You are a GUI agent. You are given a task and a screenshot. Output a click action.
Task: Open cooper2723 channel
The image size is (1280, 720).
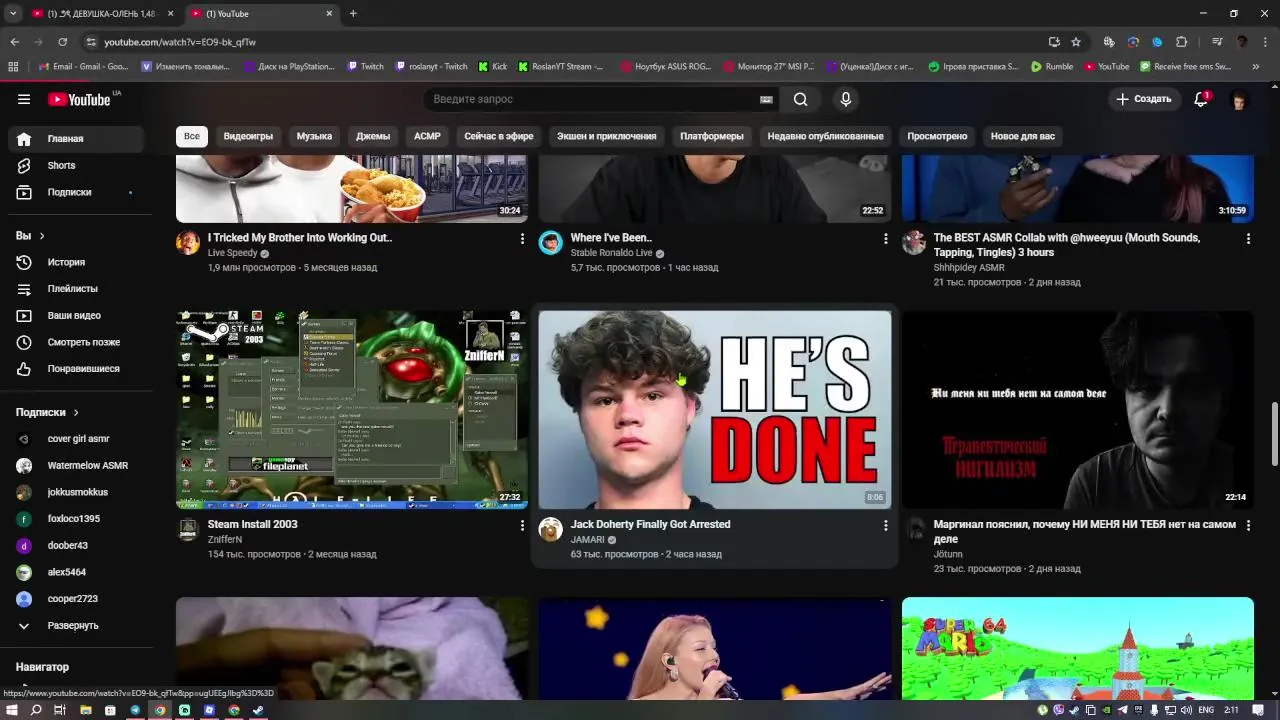[x=78, y=599]
